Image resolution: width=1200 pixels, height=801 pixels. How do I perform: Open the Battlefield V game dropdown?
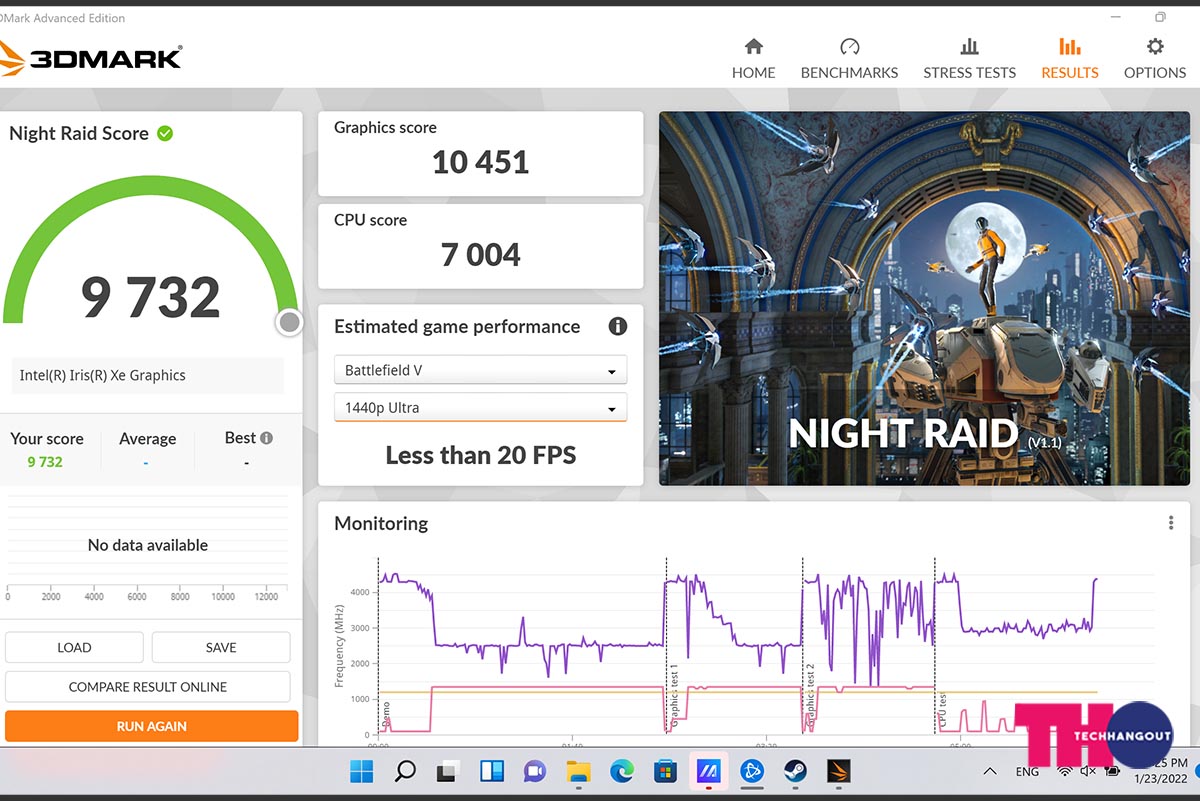point(480,370)
